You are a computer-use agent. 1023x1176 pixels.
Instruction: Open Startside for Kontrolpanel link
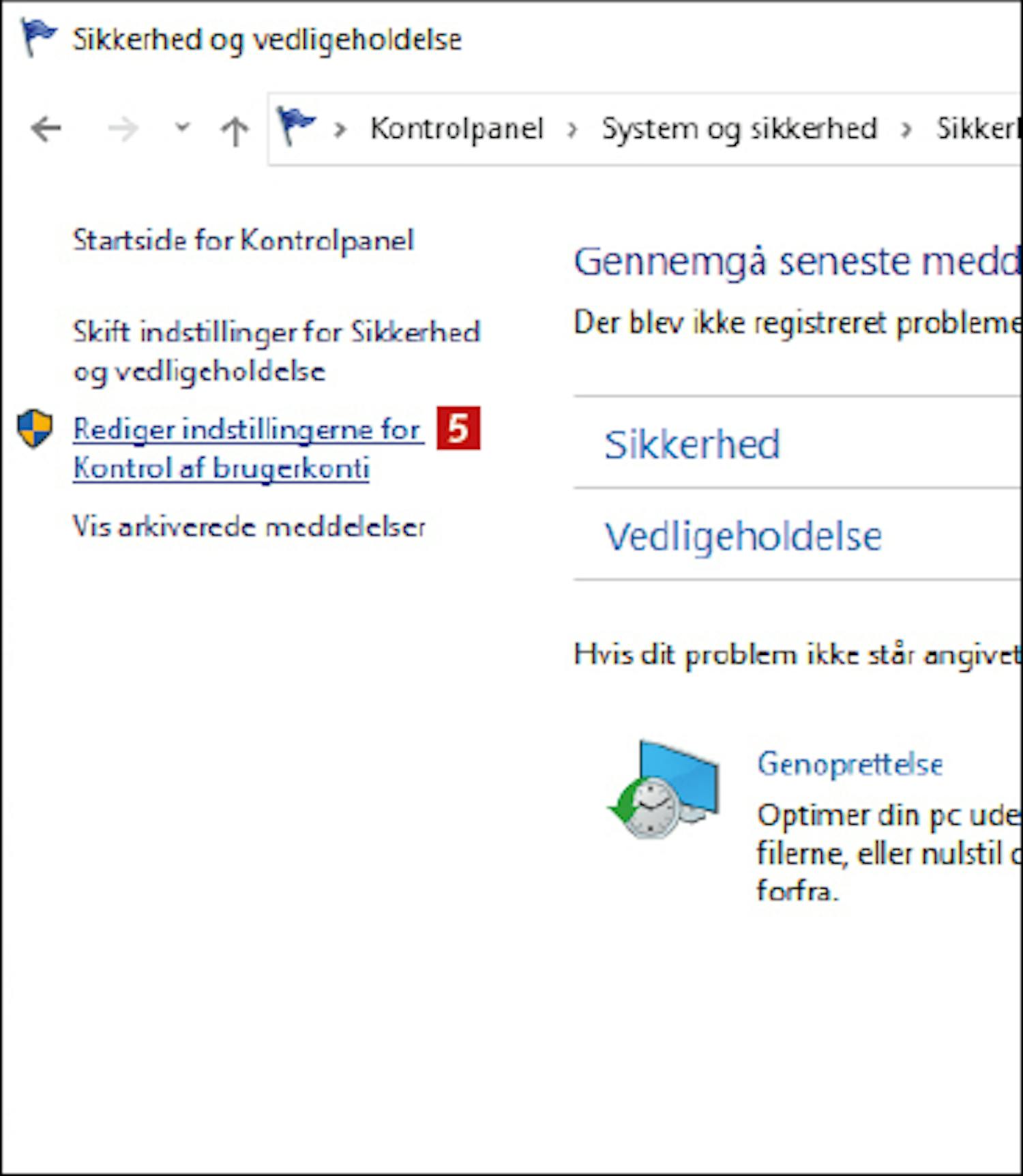(x=243, y=241)
